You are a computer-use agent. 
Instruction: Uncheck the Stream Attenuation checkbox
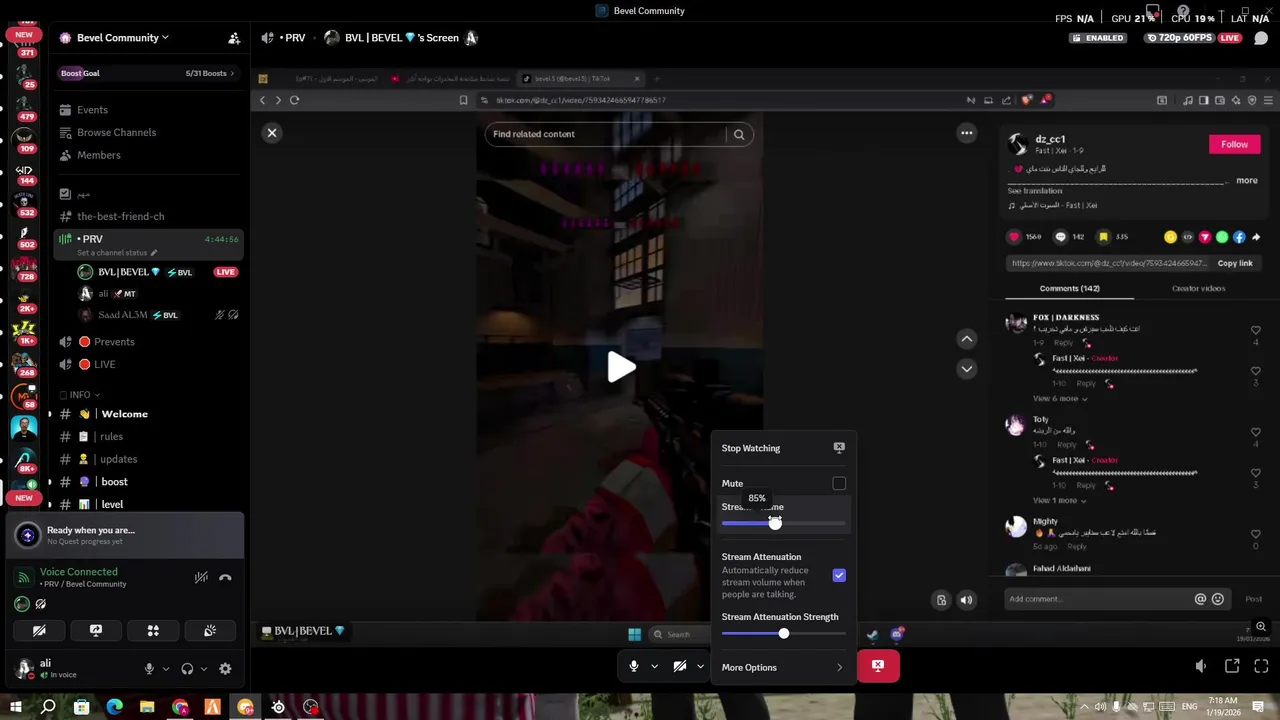tap(839, 576)
